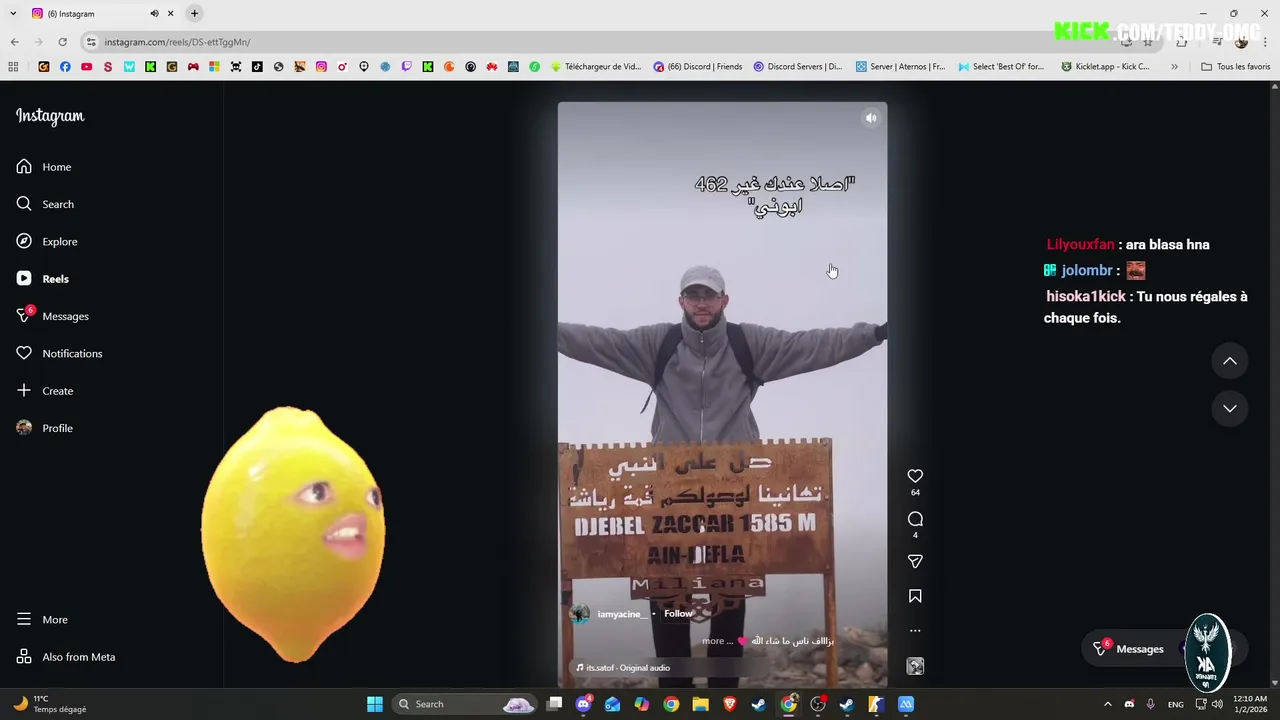Click Create to start a new post
Image resolution: width=1280 pixels, height=720 pixels.
pyautogui.click(x=44, y=391)
